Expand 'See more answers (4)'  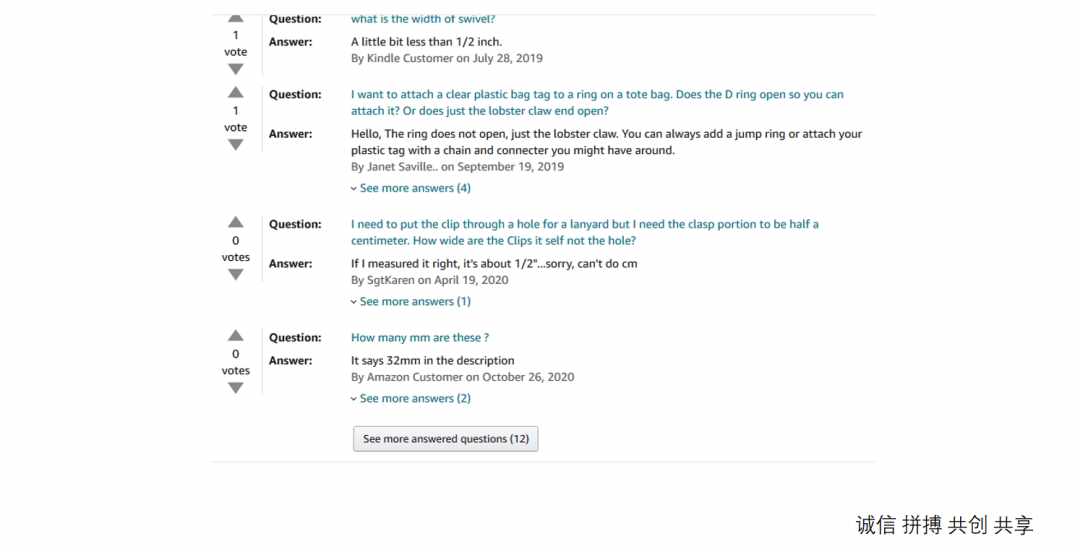point(411,188)
